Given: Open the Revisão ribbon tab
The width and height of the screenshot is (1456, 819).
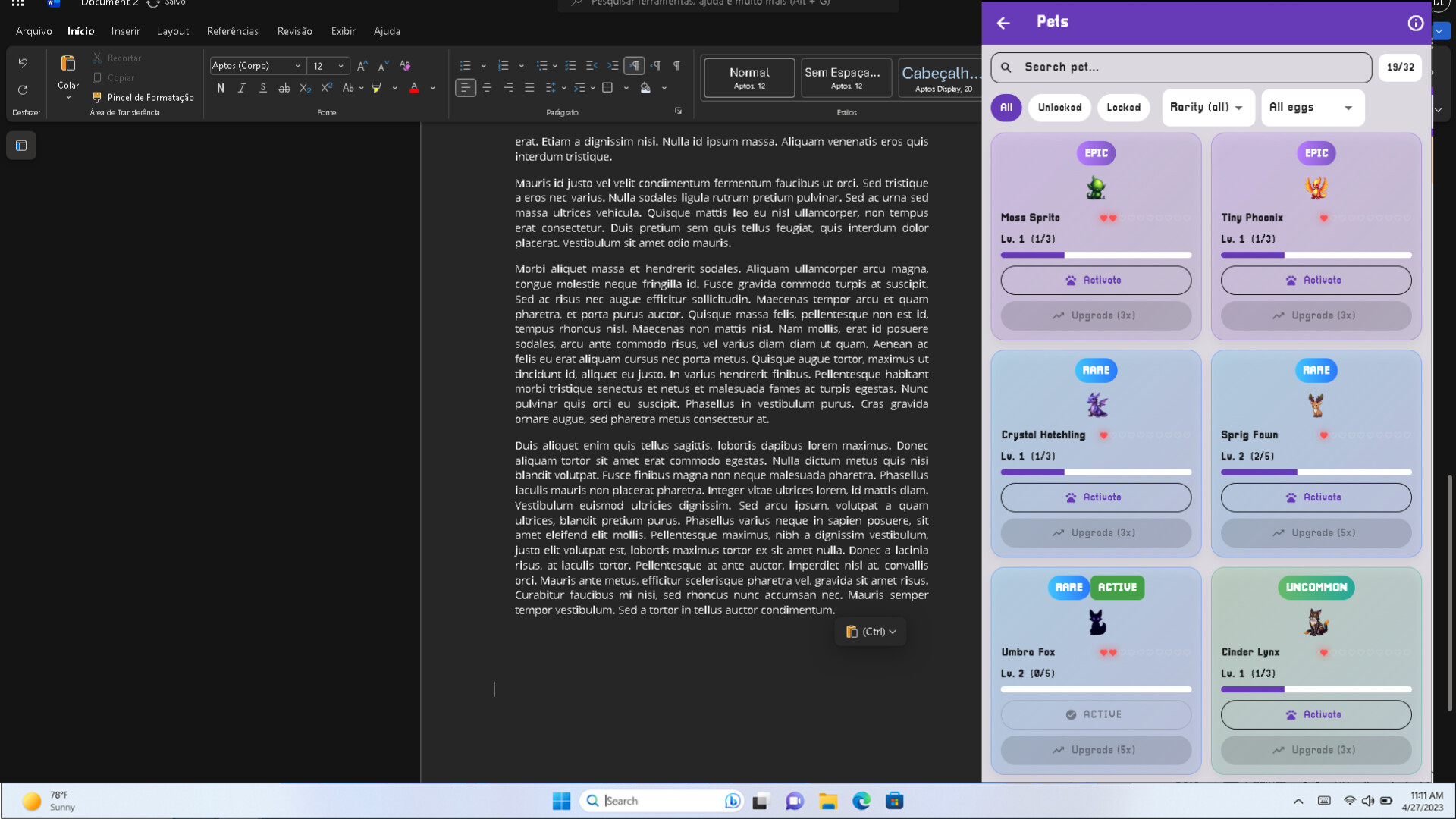Looking at the screenshot, I should click(x=294, y=31).
